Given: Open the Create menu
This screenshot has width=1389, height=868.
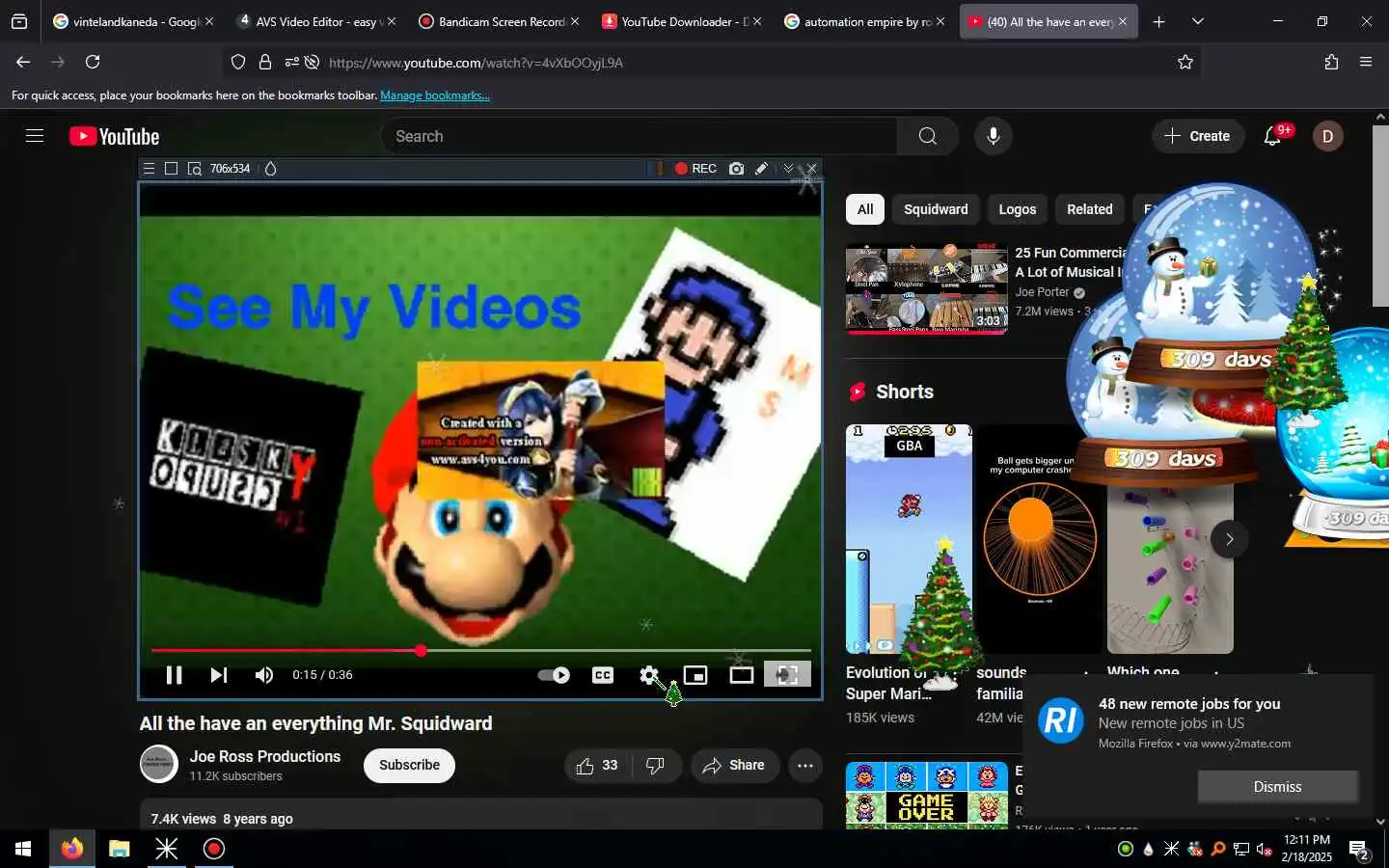Looking at the screenshot, I should (x=1197, y=136).
